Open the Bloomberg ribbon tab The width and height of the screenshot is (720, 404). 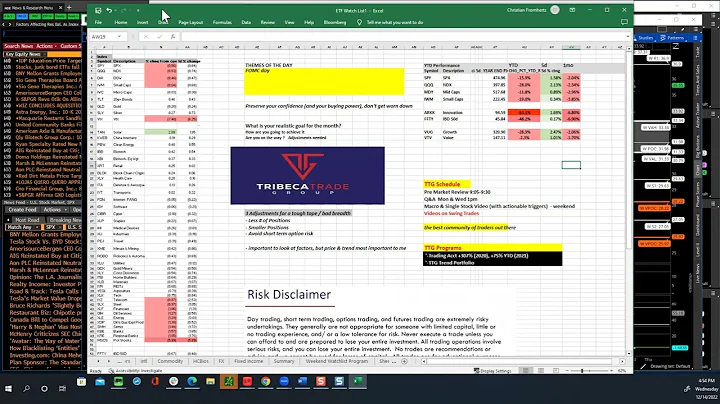[x=335, y=22]
